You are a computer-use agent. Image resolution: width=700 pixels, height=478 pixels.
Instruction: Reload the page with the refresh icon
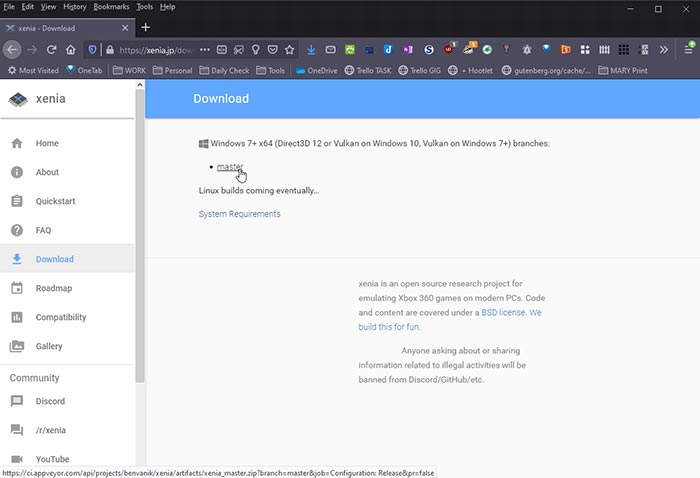coord(51,49)
